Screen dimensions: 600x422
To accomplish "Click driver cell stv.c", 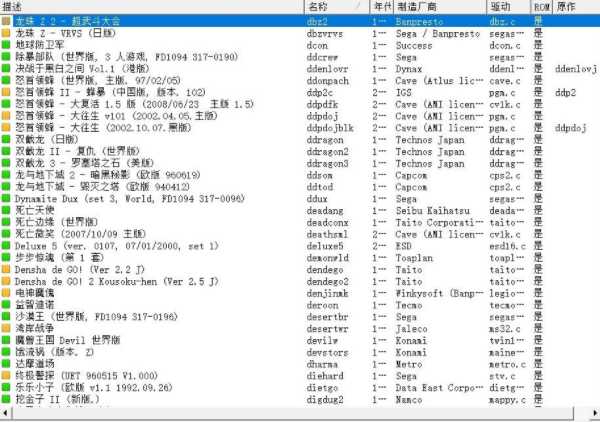I will click(502, 376).
